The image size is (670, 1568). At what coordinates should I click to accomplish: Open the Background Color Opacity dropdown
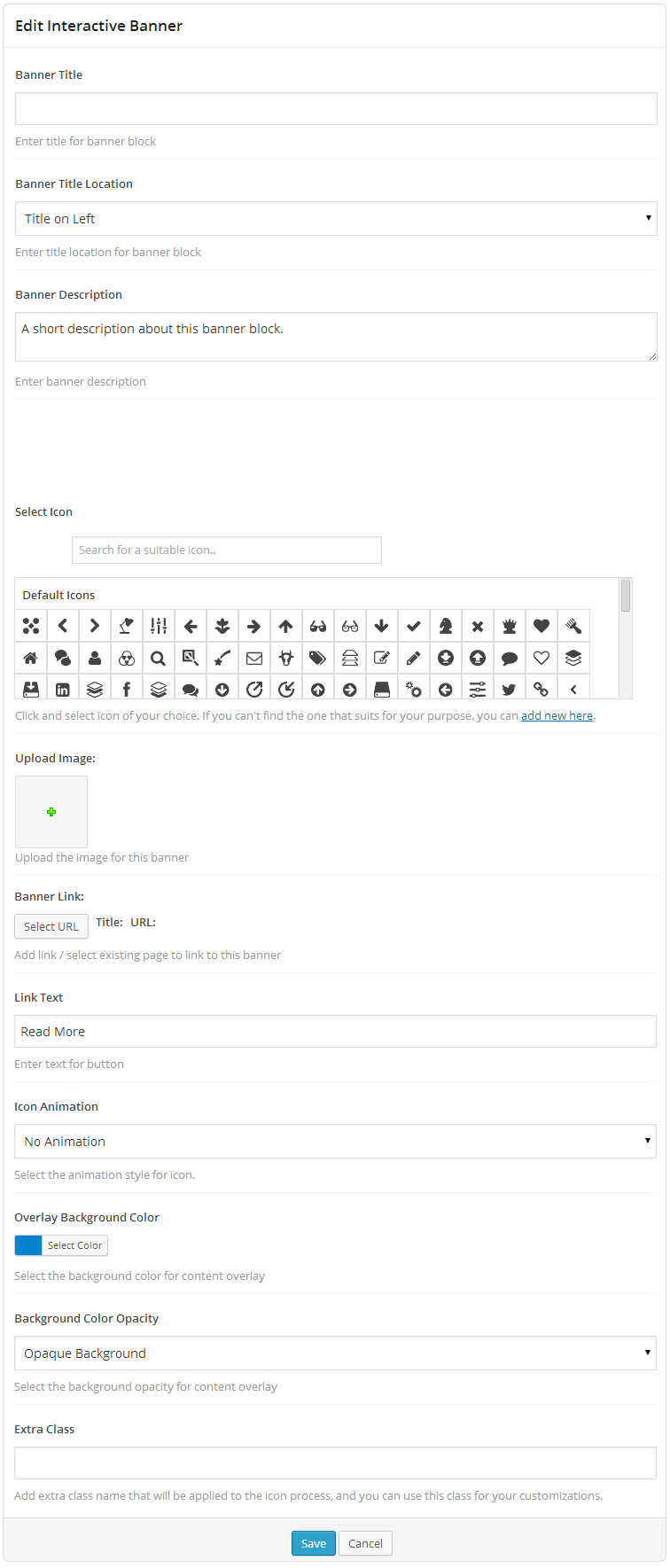335,1353
